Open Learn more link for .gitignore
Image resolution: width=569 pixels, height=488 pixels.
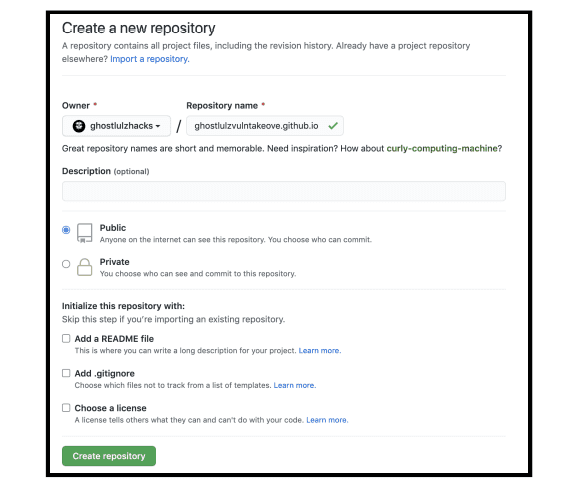(x=295, y=385)
